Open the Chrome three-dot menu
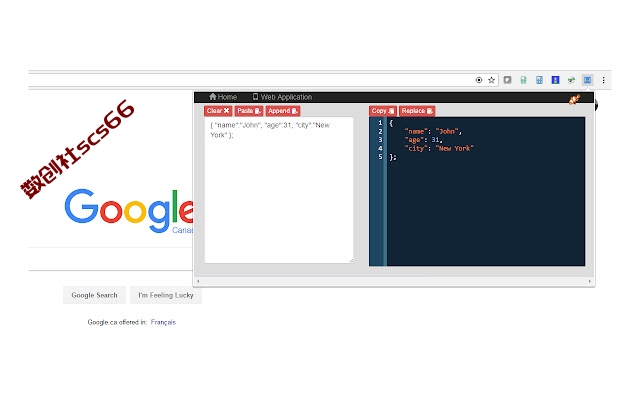This screenshot has width=640, height=400. 603,80
